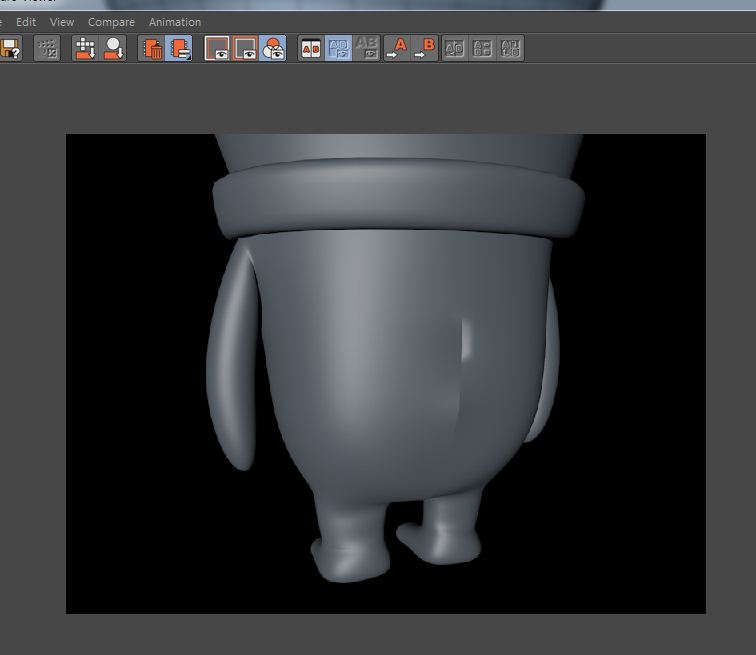Open the View menu
Viewport: 756px width, 655px height.
[x=62, y=22]
